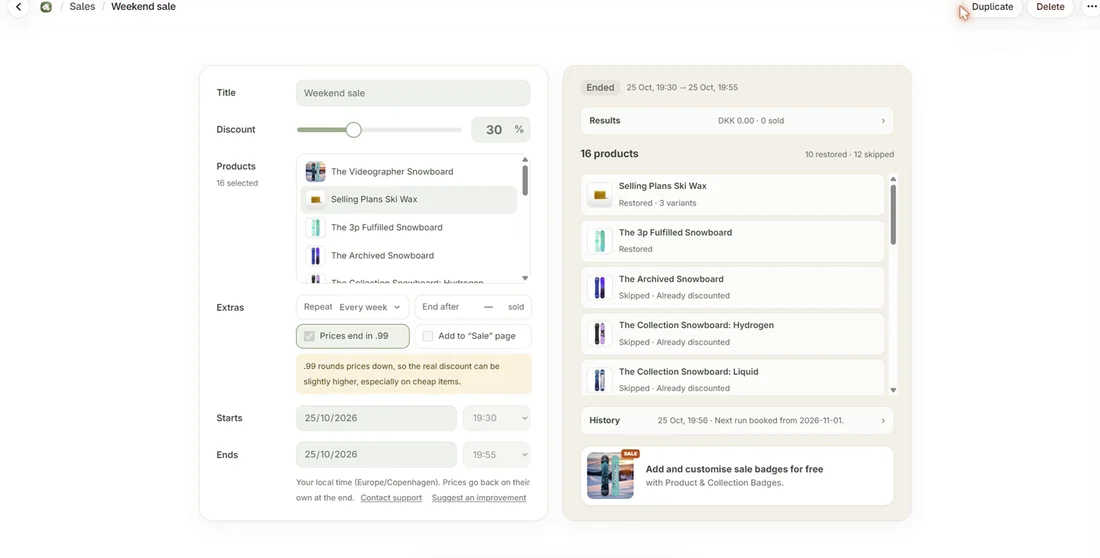Open the app home logo icon
The width and height of the screenshot is (1100, 558).
(x=46, y=7)
